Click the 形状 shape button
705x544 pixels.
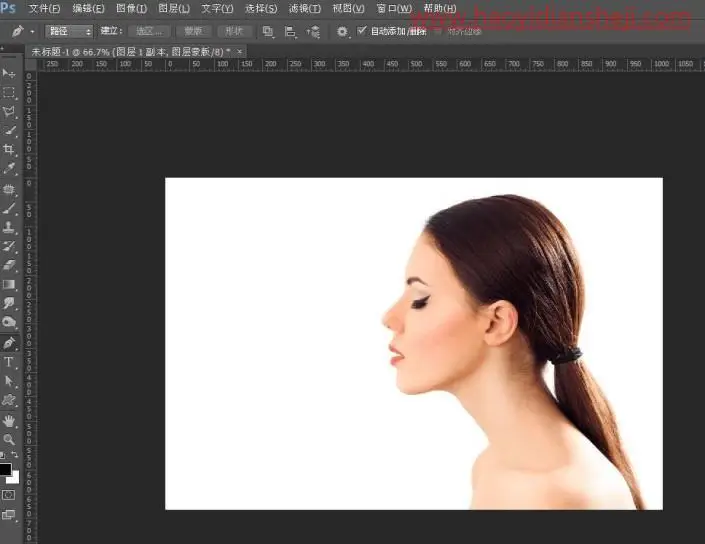tap(234, 31)
